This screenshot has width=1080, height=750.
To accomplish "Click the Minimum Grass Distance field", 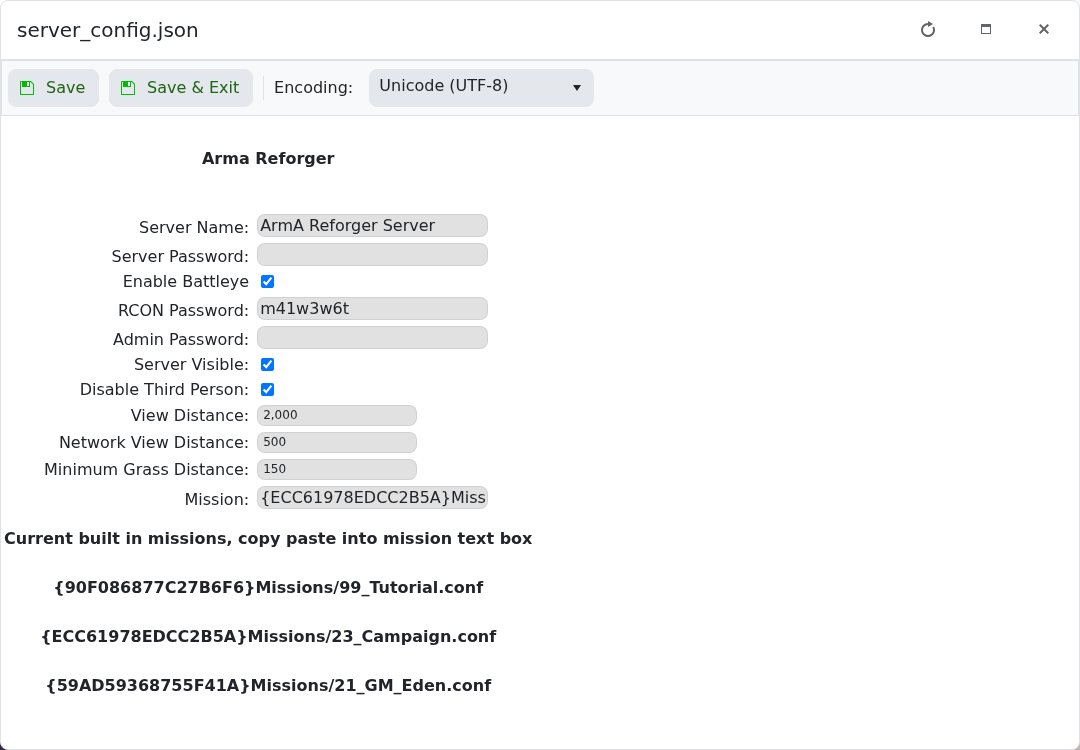I will (x=337, y=469).
